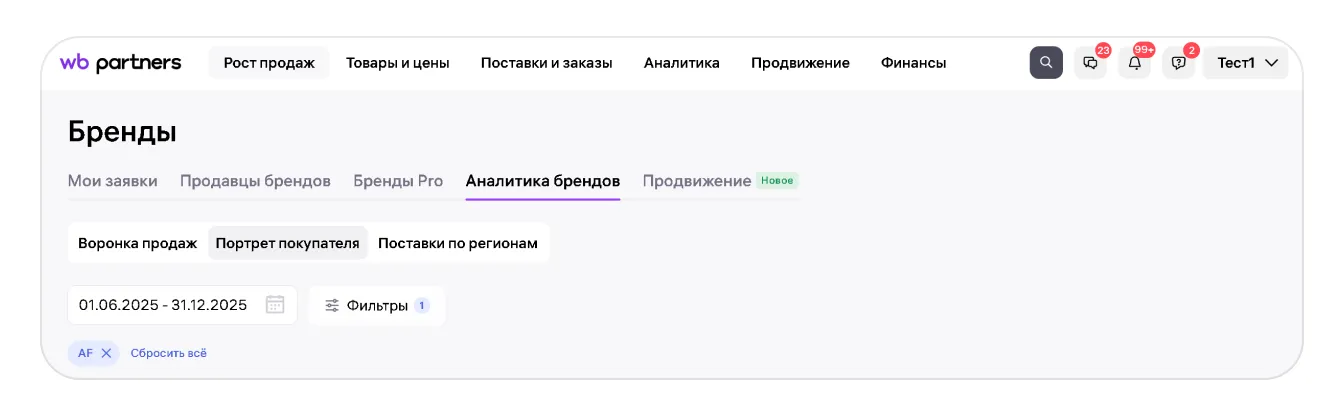This screenshot has width=1344, height=416.
Task: Expand the Тест1 account dropdown
Action: point(1246,63)
